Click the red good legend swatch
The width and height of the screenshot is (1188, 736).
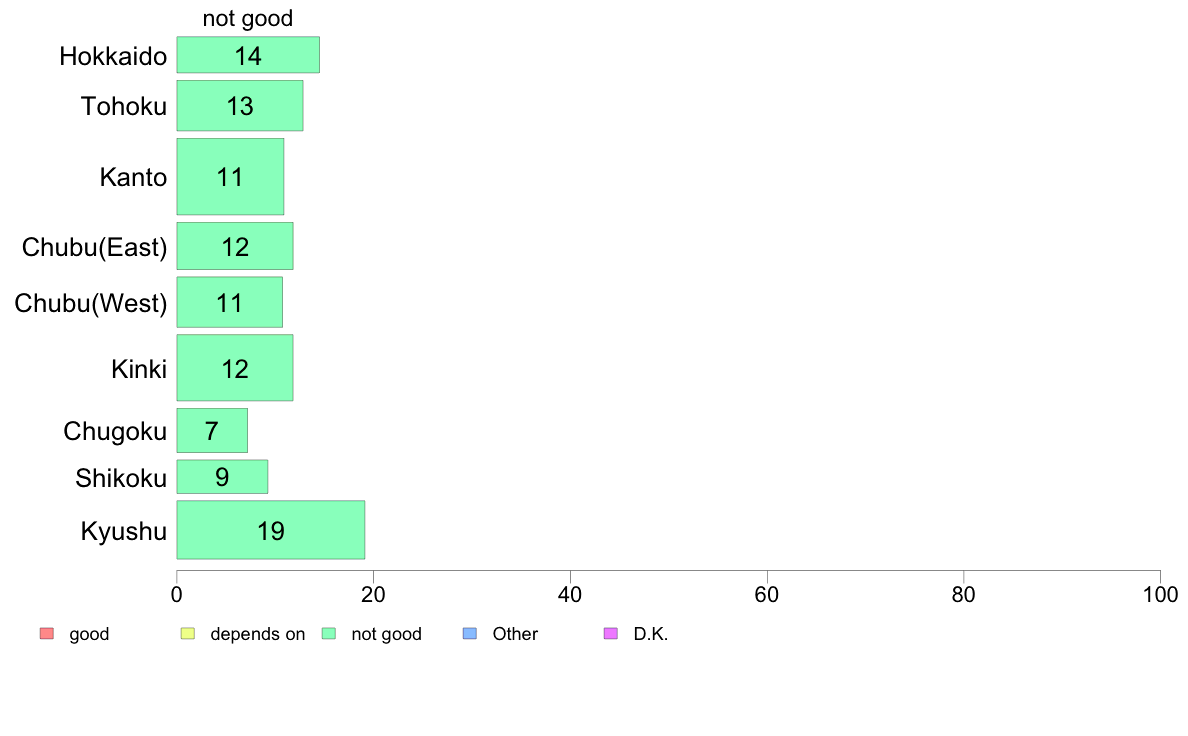[47, 634]
